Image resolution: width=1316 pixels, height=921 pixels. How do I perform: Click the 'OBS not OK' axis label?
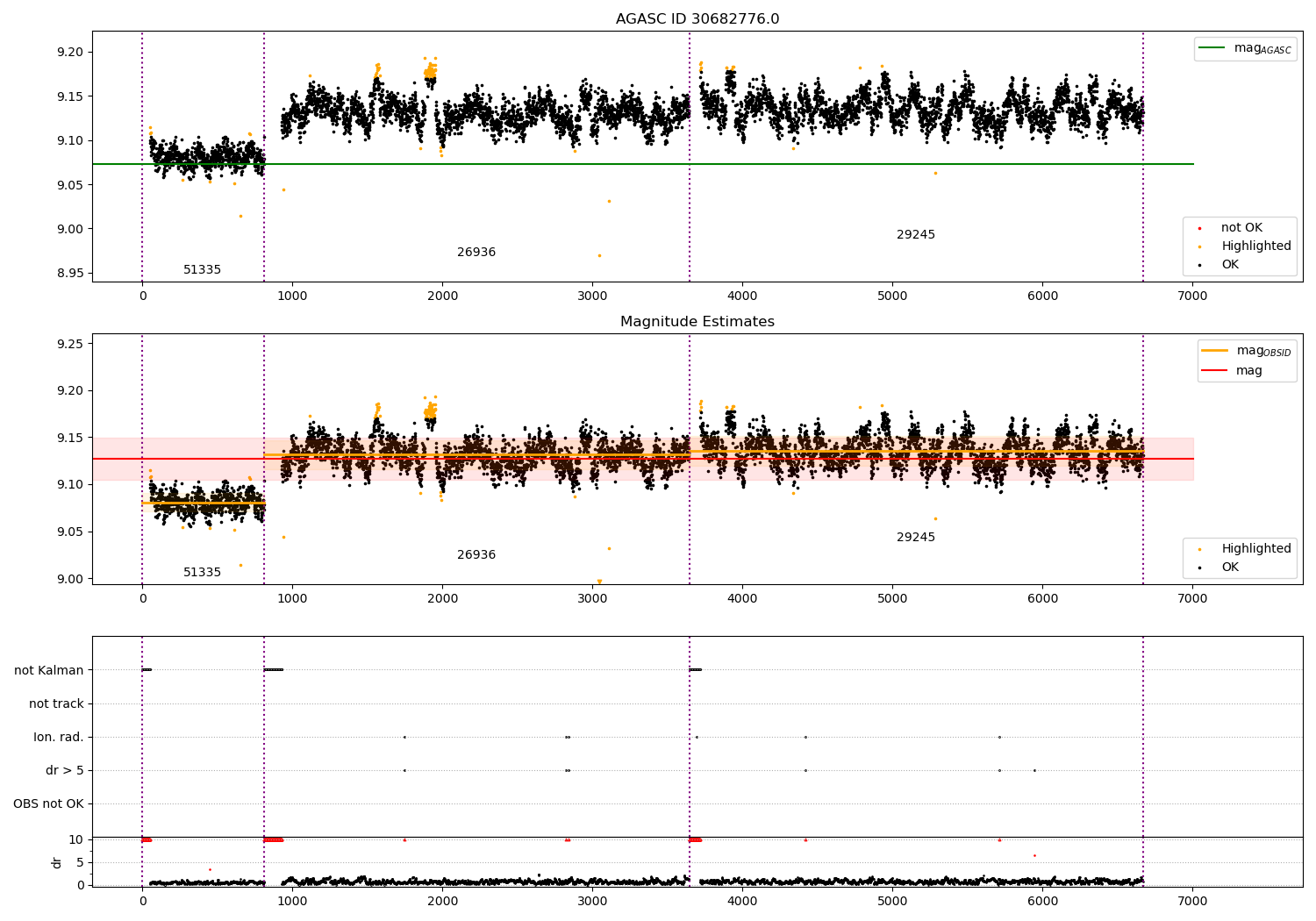click(x=48, y=804)
